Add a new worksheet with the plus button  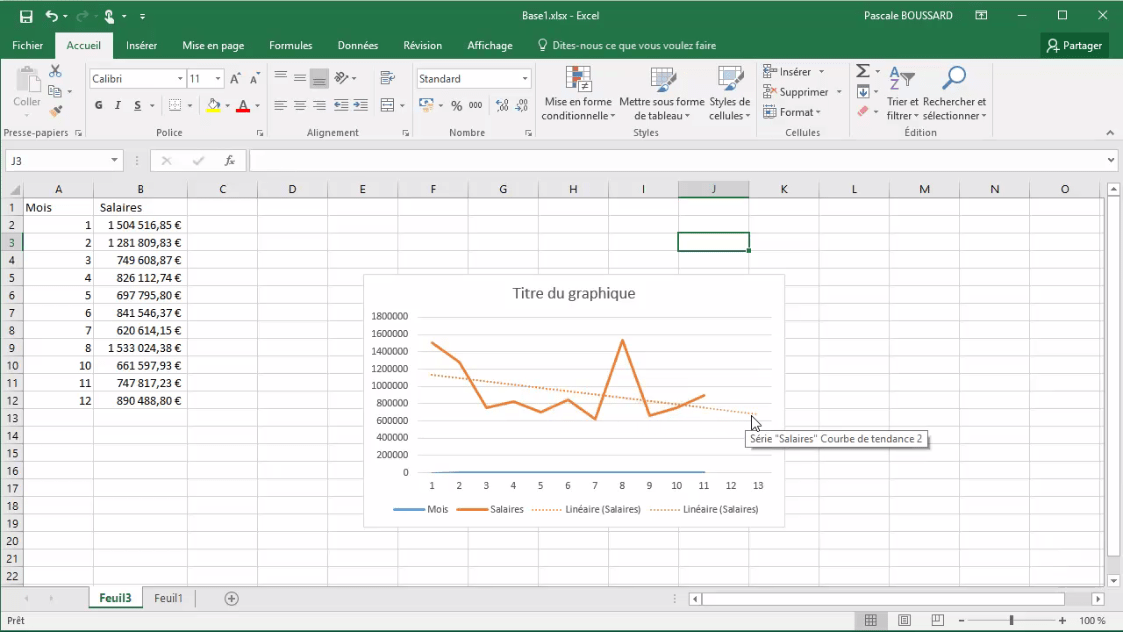click(x=231, y=597)
